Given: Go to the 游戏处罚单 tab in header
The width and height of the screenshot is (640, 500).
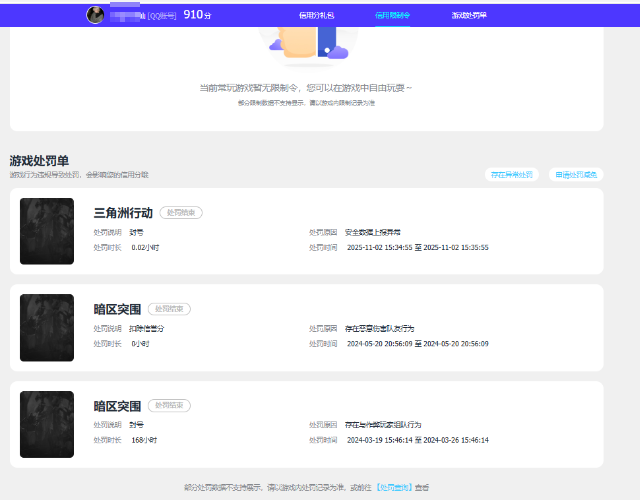Looking at the screenshot, I should pyautogui.click(x=469, y=16).
